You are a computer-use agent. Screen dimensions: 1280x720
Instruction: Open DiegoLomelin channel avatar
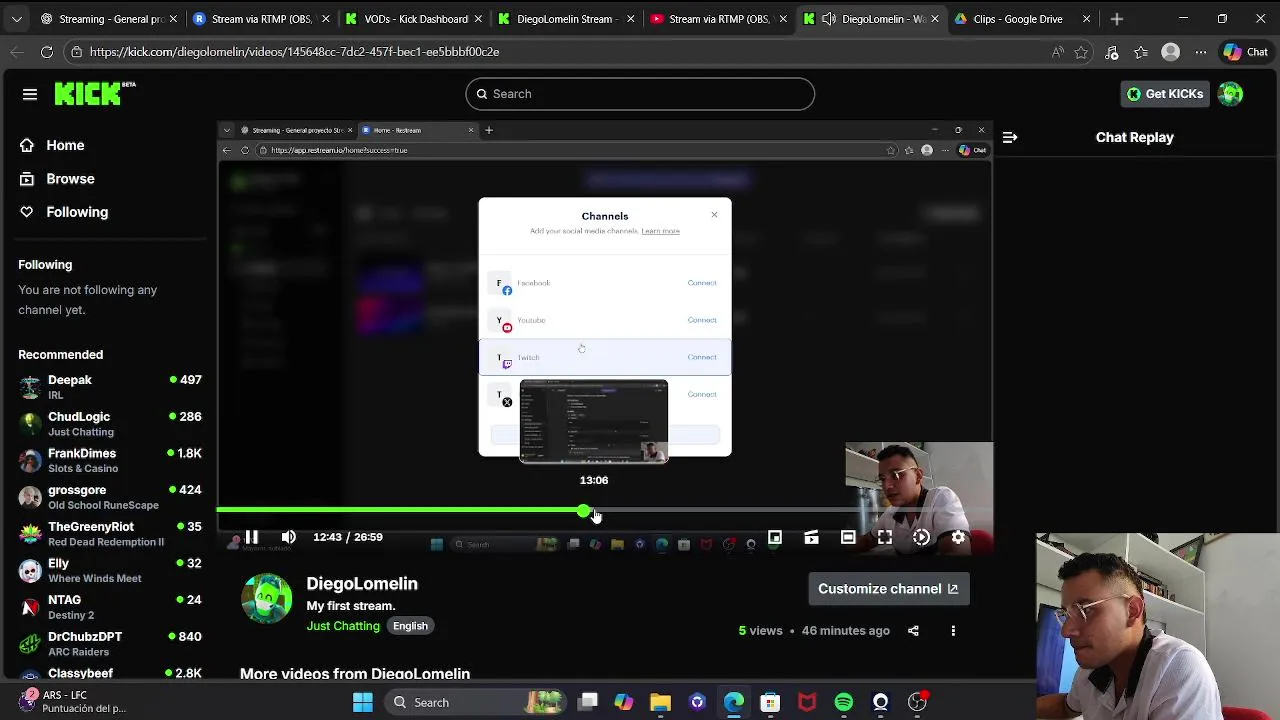pyautogui.click(x=267, y=598)
